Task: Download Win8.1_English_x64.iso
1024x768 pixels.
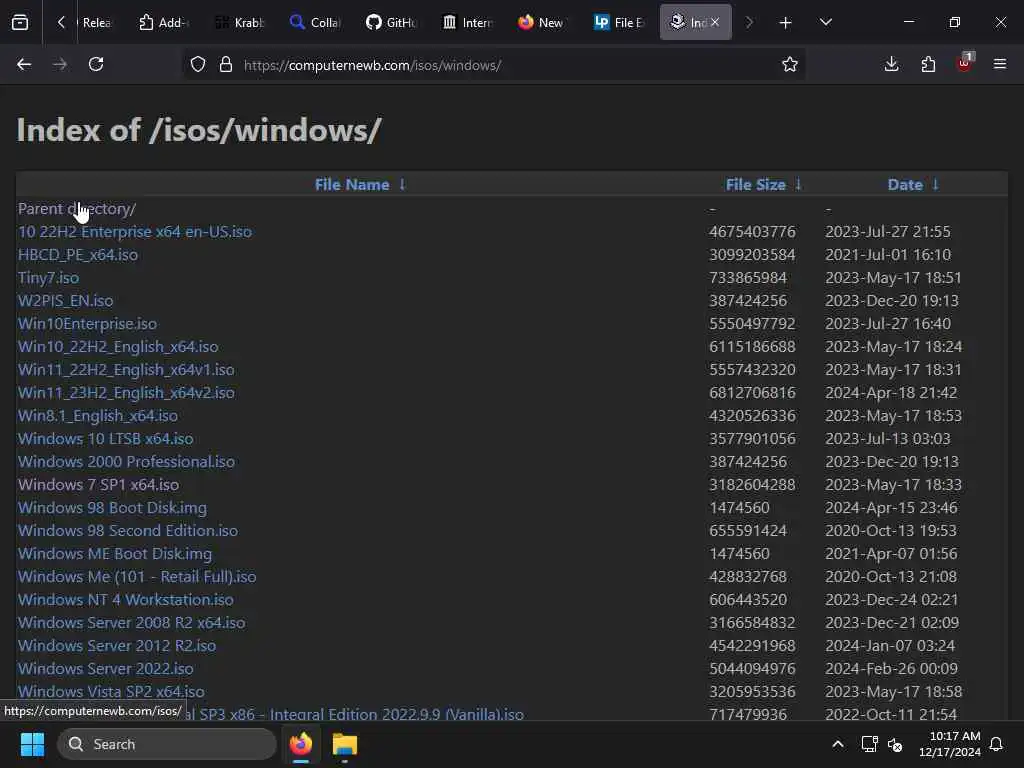Action: click(x=98, y=415)
